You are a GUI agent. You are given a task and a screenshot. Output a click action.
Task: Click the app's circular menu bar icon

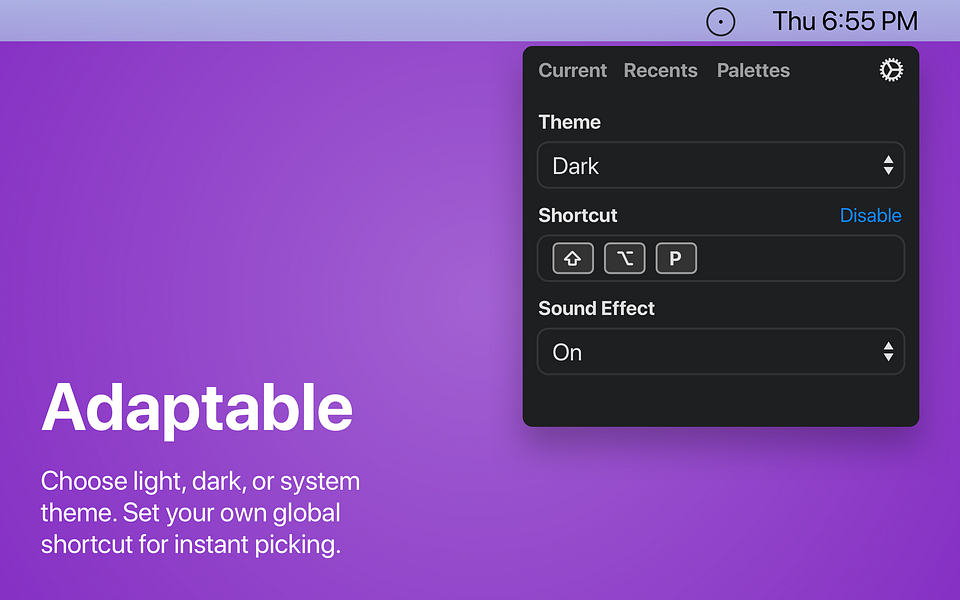point(720,21)
